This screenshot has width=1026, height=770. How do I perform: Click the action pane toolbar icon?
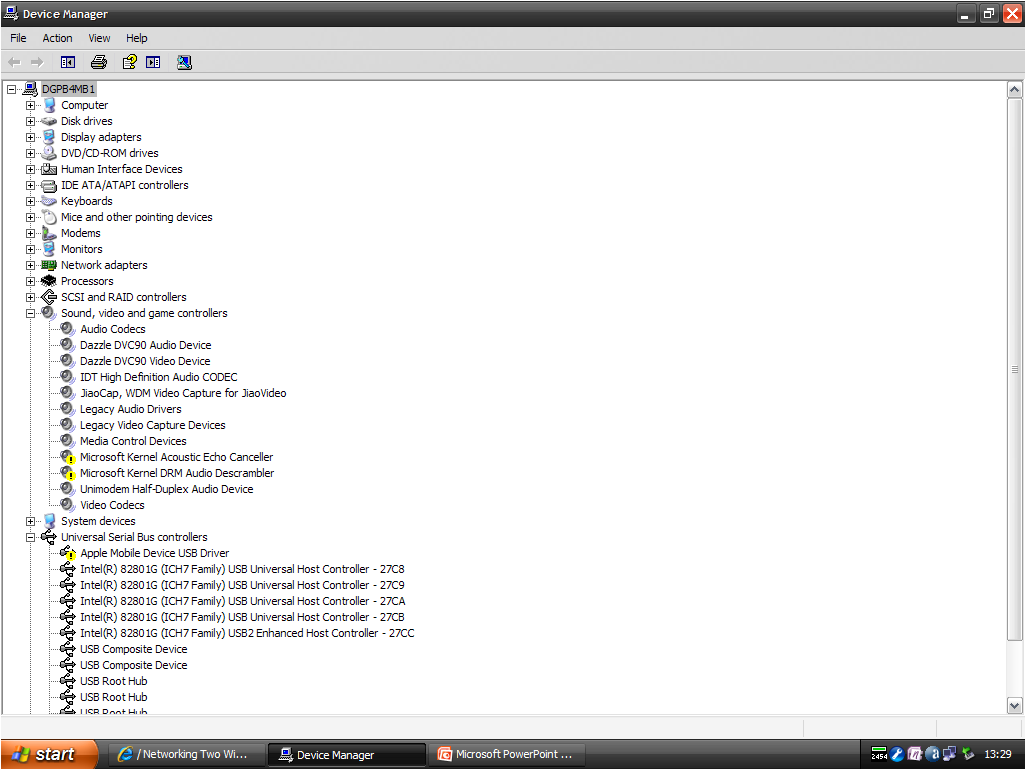pos(153,62)
